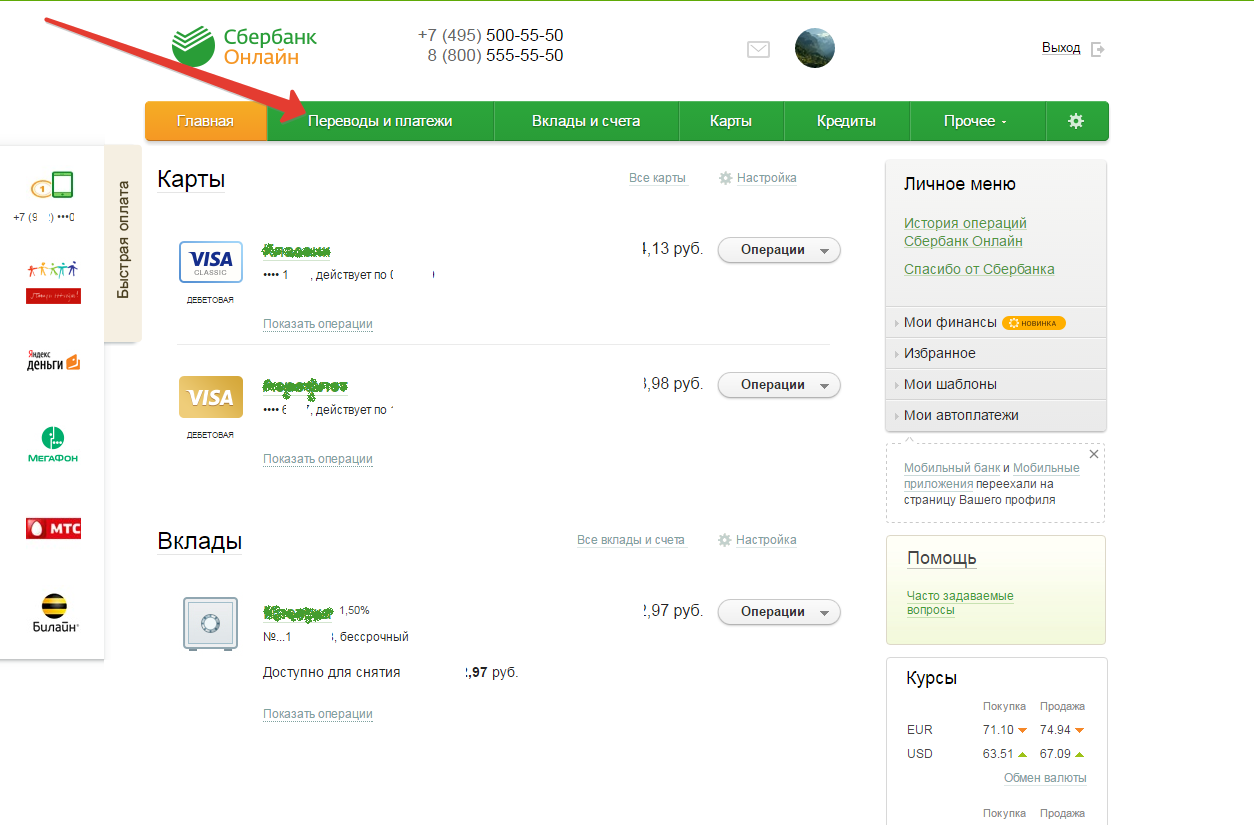Click the deposit safe icon
The height and width of the screenshot is (825, 1254).
[210, 624]
